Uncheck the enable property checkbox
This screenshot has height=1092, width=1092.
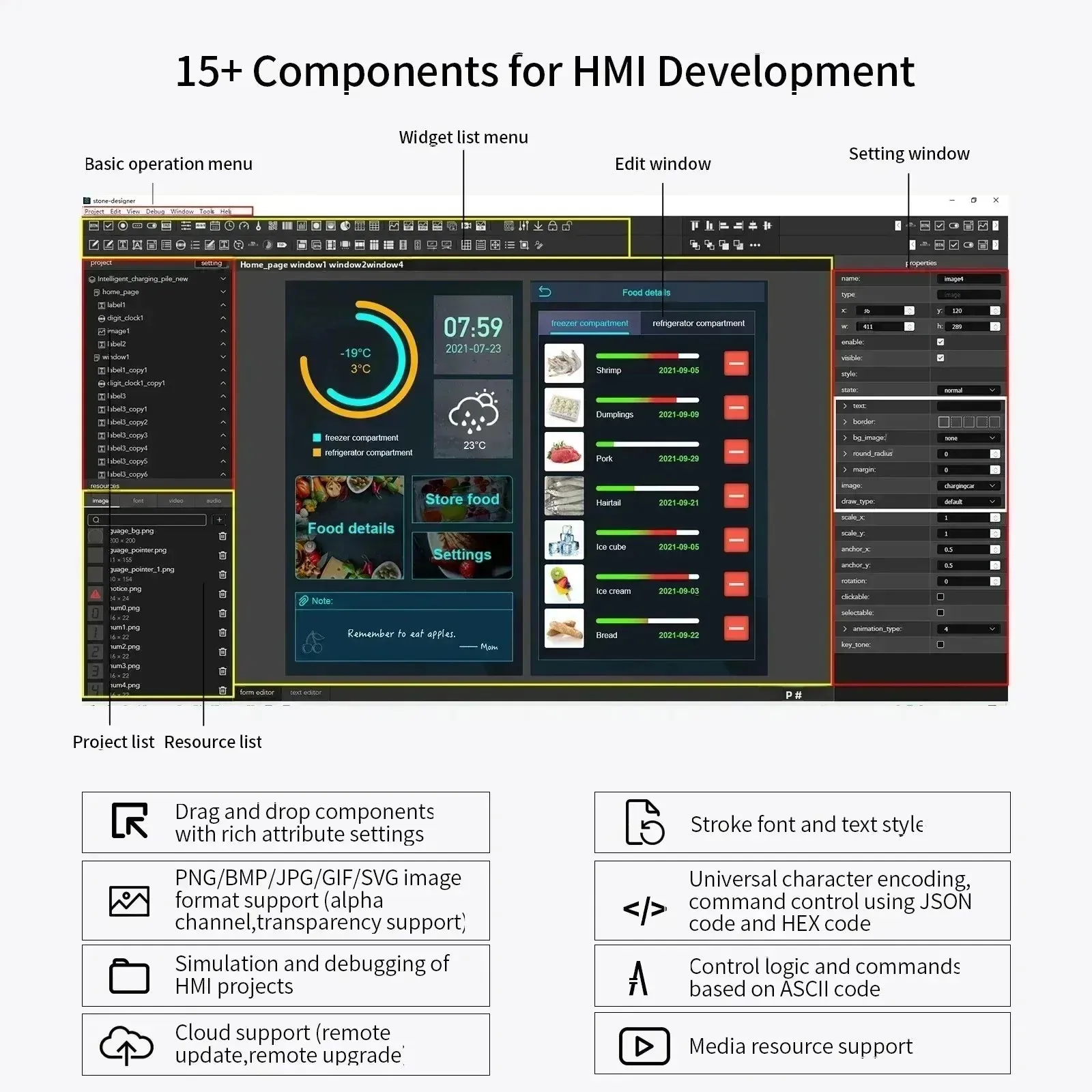tap(940, 342)
